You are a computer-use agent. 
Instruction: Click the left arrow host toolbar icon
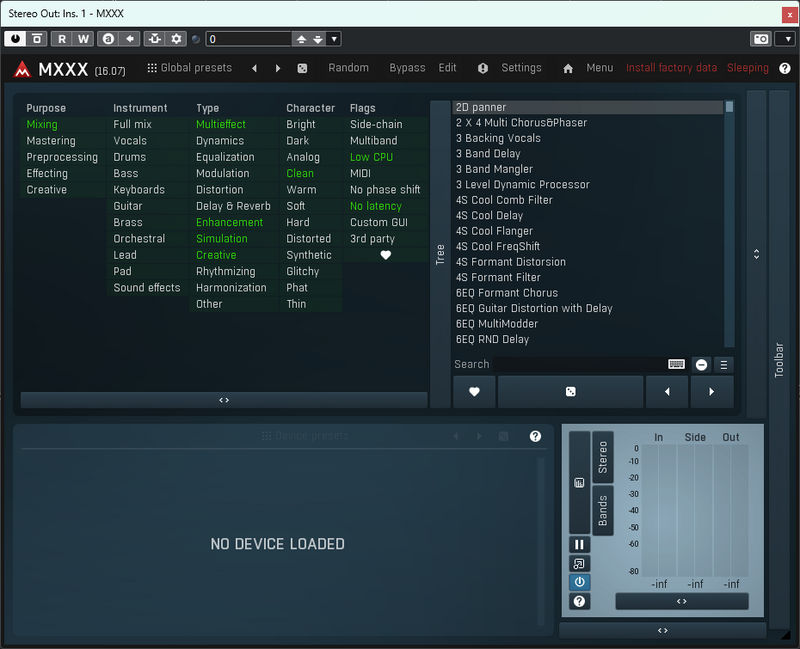point(130,39)
